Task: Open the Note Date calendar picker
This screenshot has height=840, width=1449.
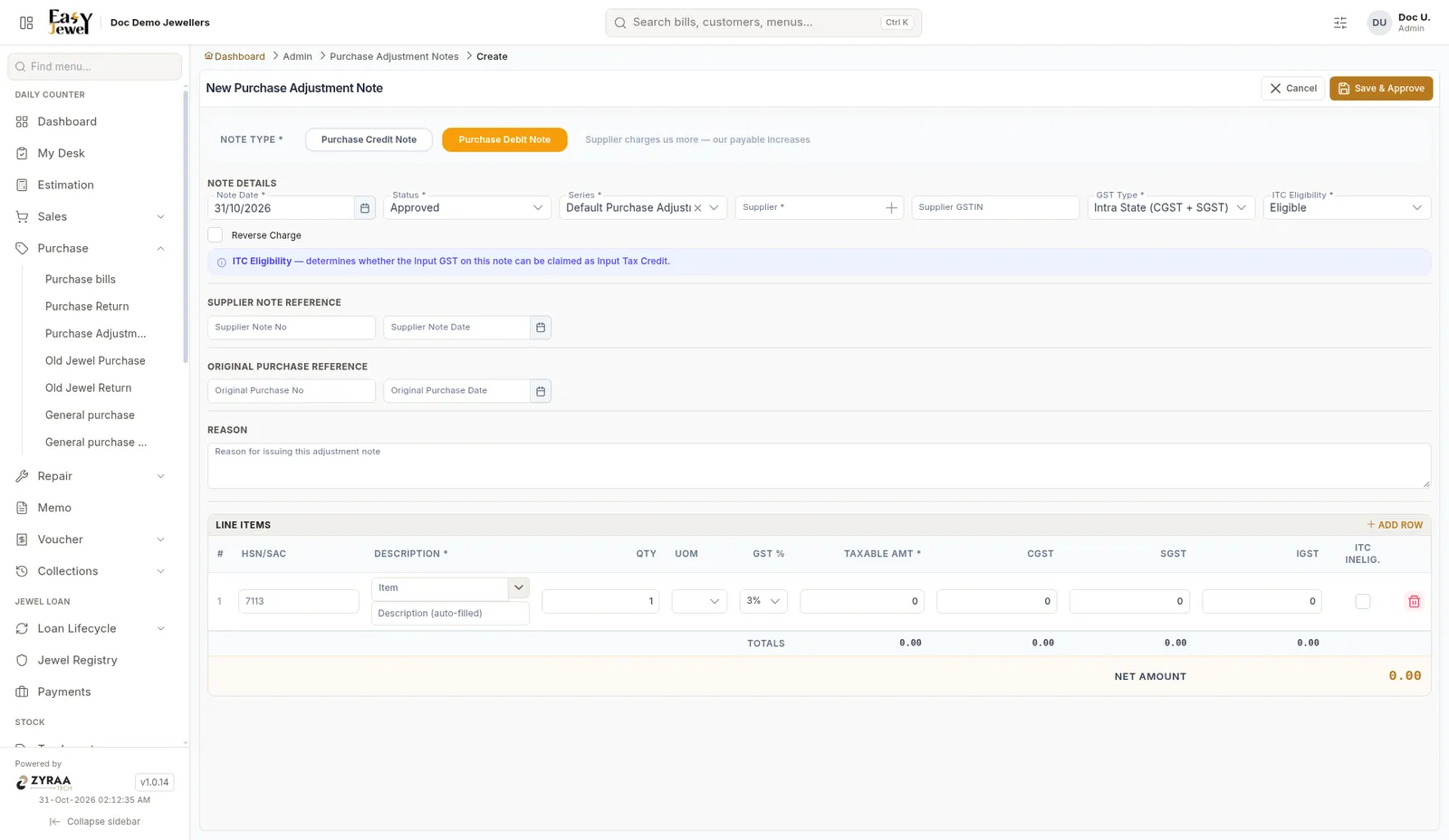Action: click(365, 208)
